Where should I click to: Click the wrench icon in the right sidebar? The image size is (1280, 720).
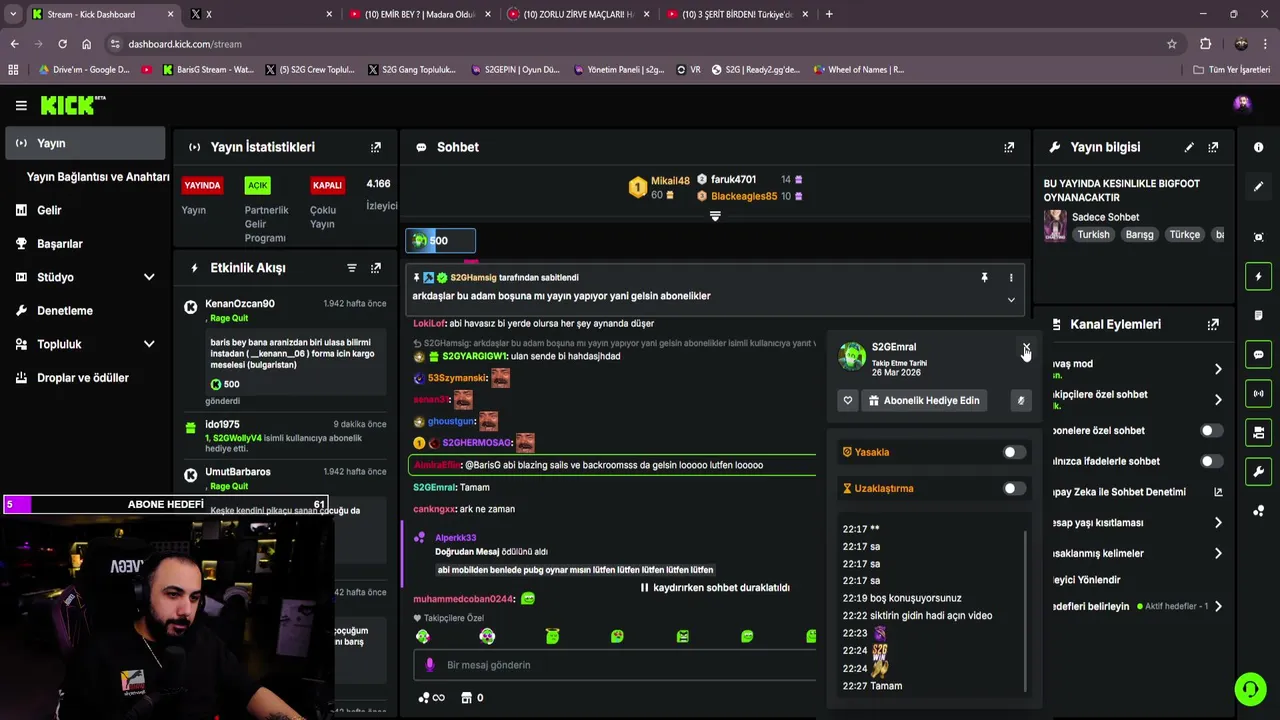point(1258,471)
